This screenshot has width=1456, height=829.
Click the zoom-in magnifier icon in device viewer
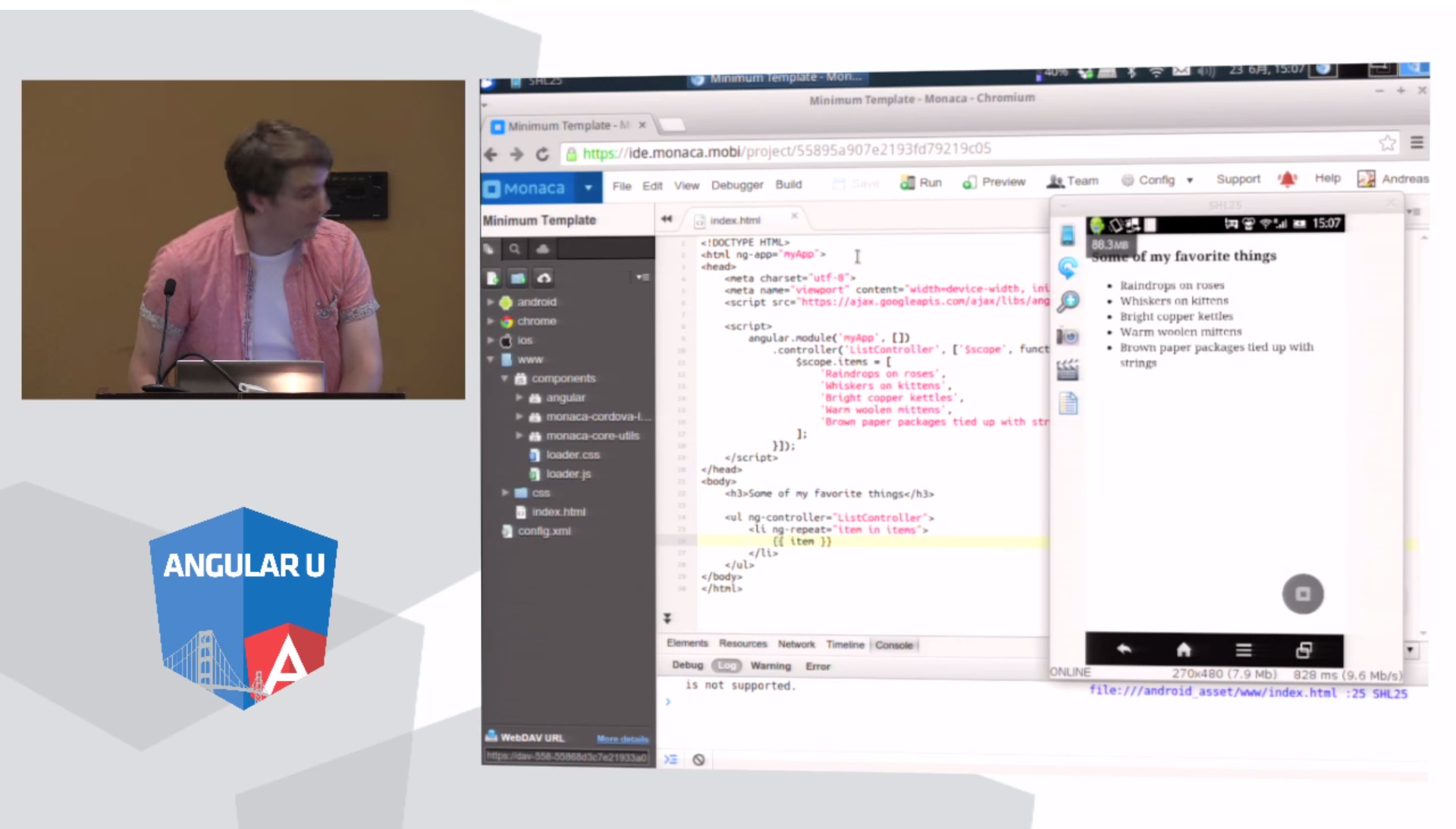[x=1068, y=302]
